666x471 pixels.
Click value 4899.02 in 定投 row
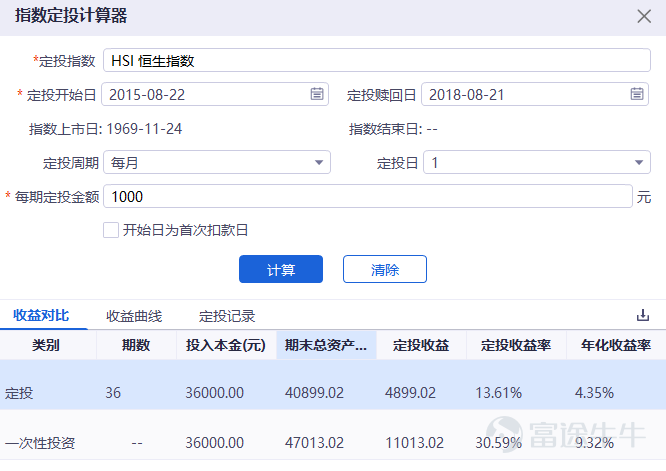pyautogui.click(x=410, y=393)
